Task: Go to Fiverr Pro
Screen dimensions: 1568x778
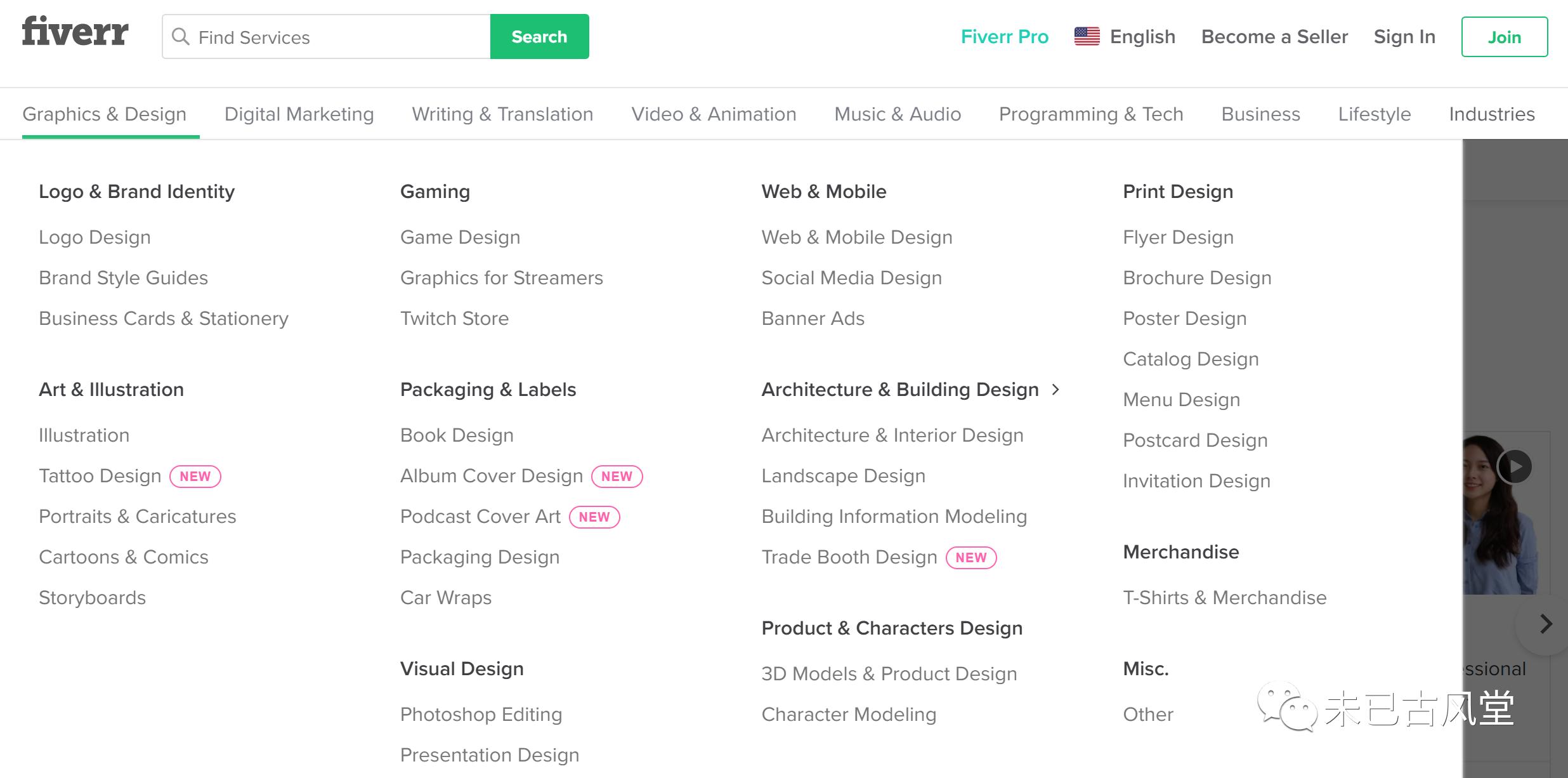Action: click(1004, 37)
